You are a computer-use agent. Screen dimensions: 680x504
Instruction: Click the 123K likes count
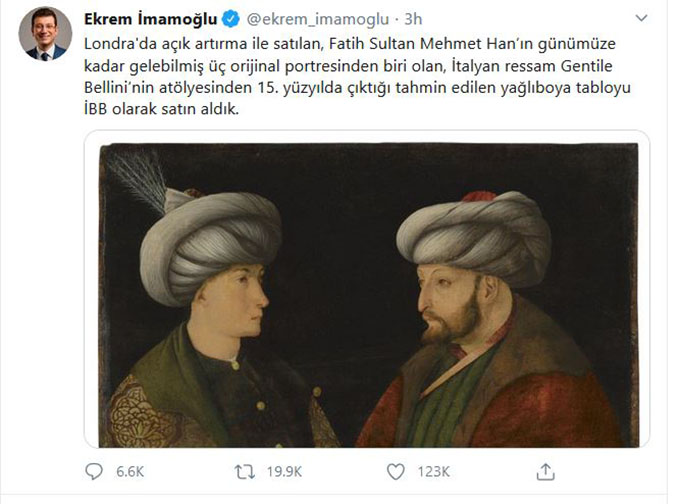click(x=434, y=472)
